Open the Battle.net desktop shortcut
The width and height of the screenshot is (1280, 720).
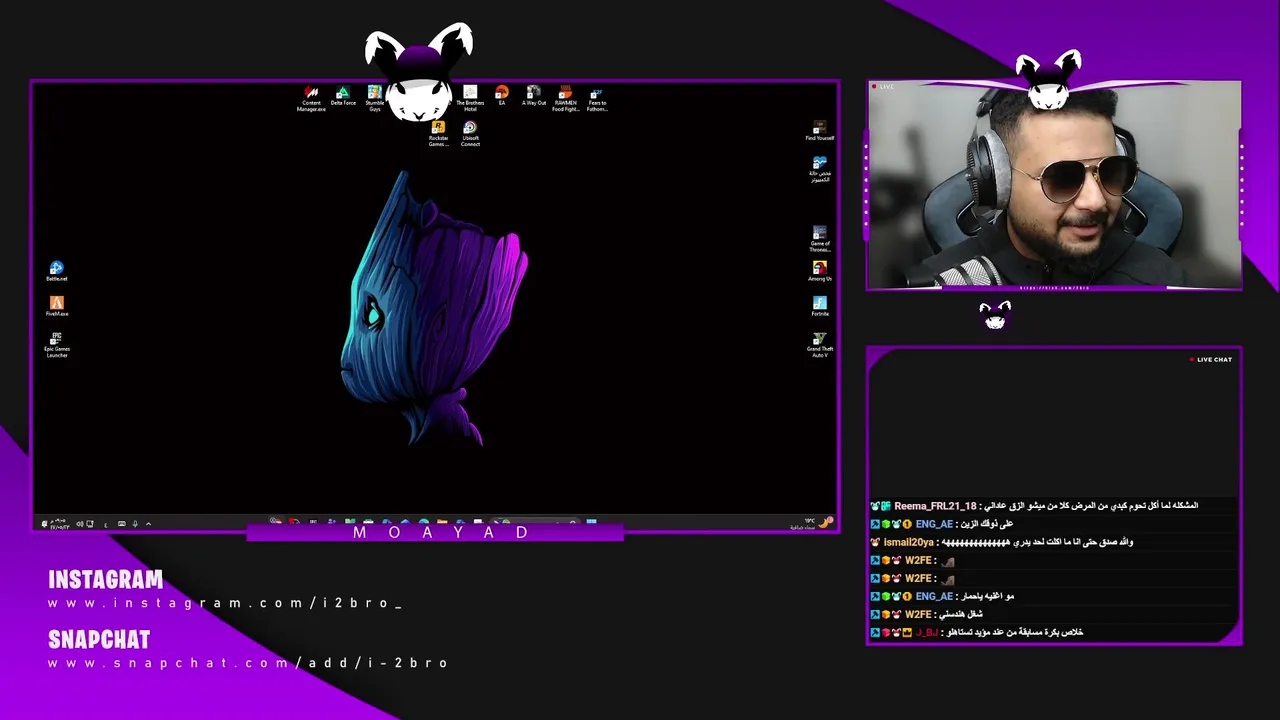tap(57, 272)
